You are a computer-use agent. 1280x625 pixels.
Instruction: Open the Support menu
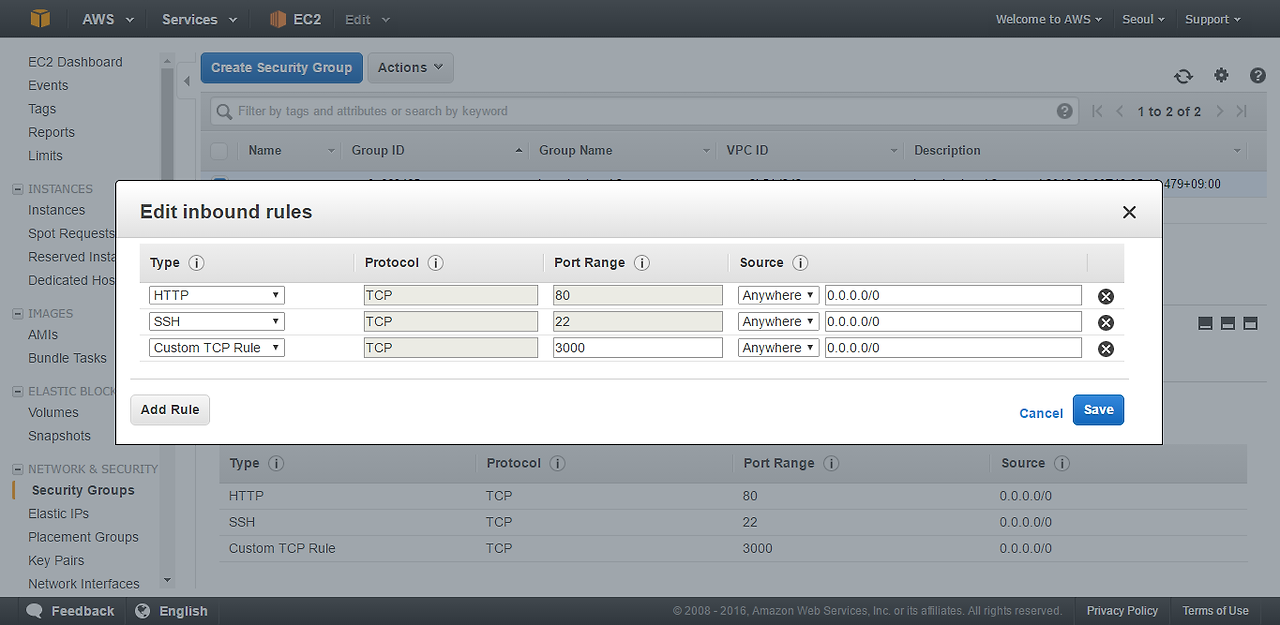[1212, 19]
